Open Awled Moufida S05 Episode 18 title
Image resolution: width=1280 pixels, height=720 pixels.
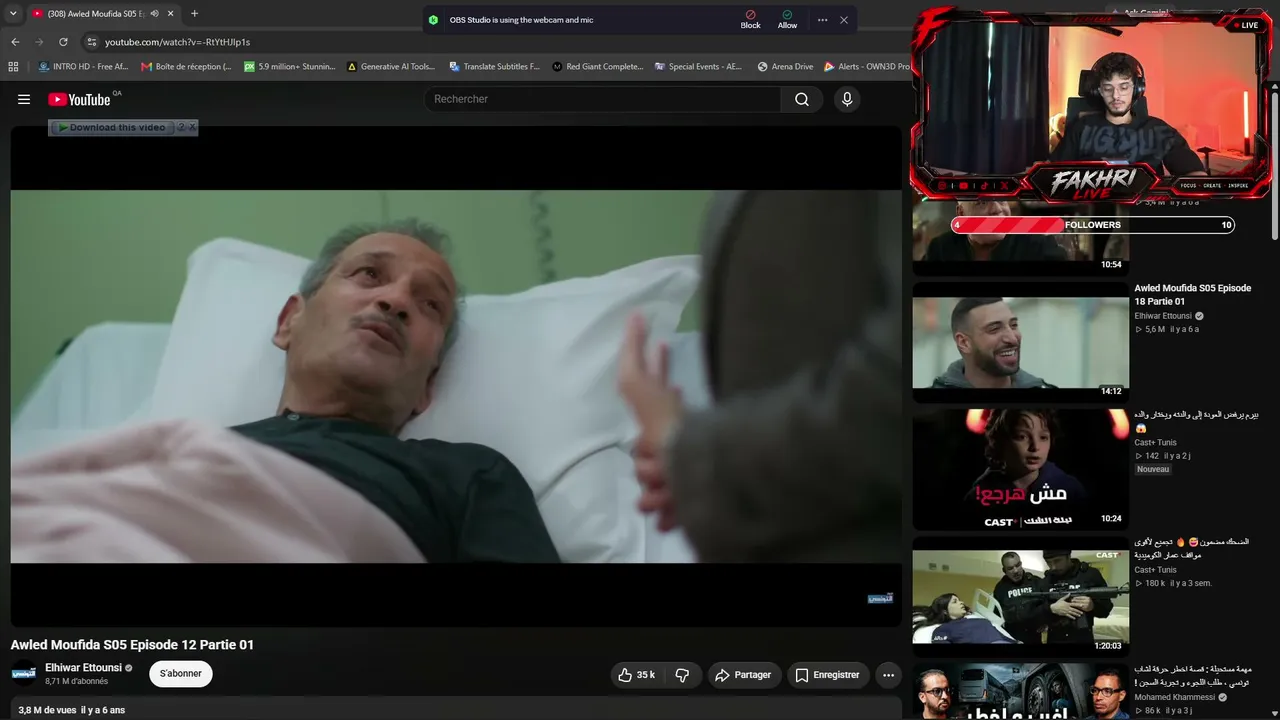pyautogui.click(x=1192, y=294)
